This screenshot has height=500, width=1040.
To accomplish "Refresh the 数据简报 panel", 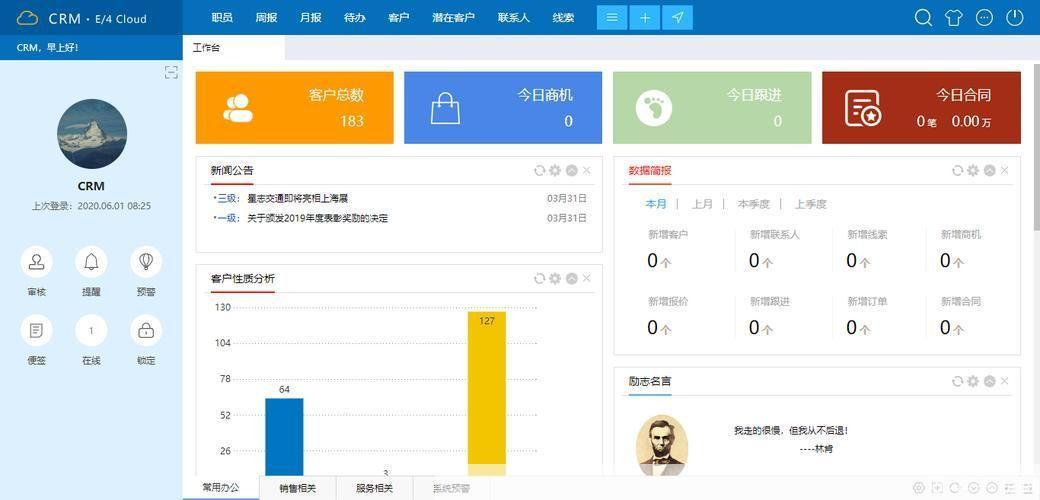I will 957,170.
